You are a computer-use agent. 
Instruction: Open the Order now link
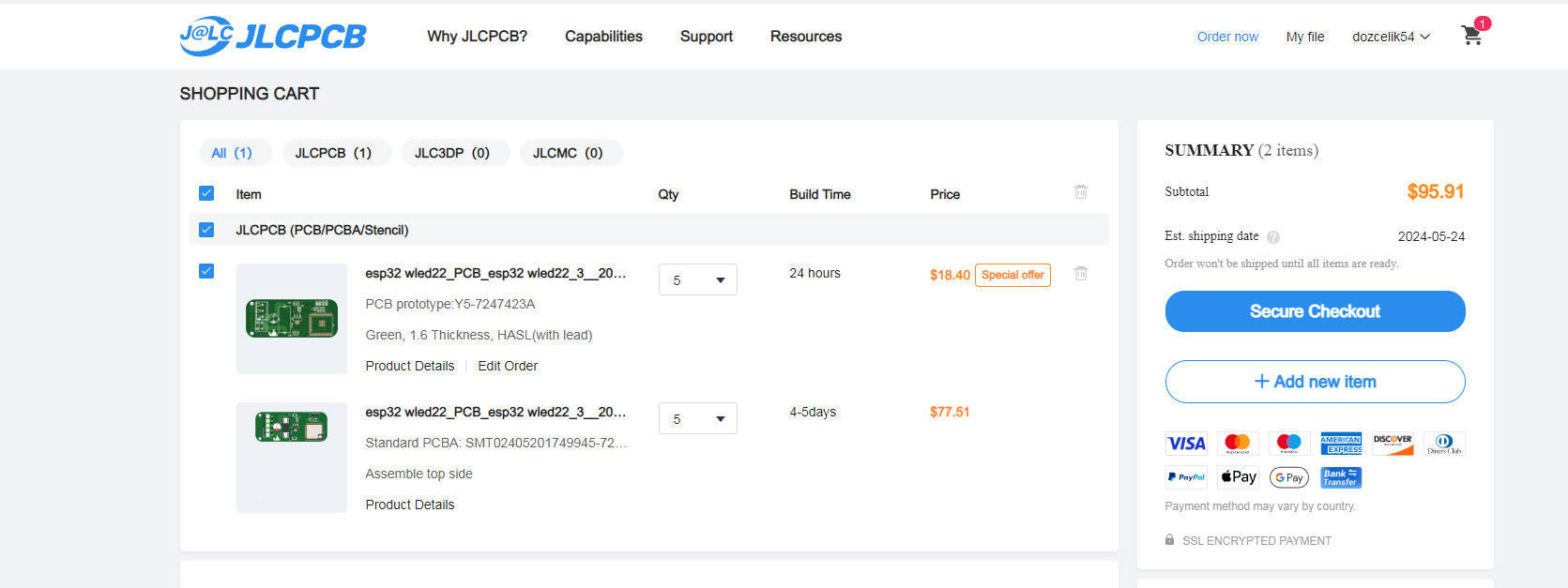coord(1227,37)
